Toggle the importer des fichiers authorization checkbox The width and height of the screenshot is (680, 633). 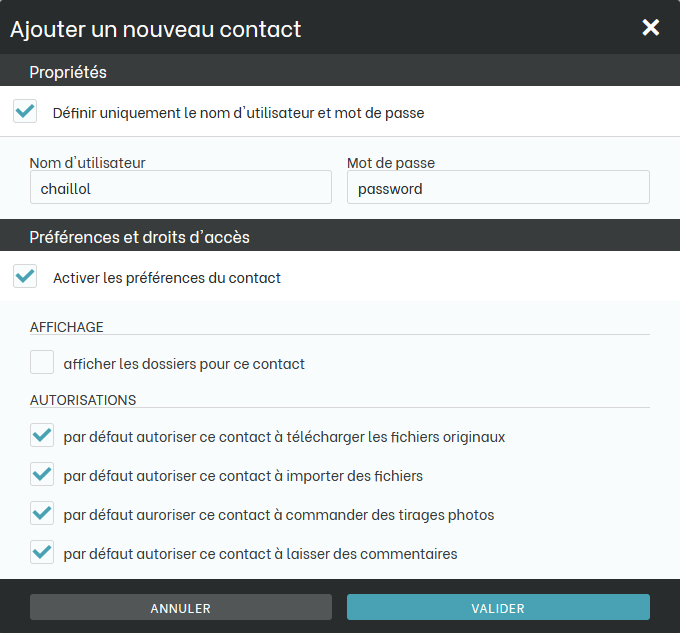tap(42, 475)
